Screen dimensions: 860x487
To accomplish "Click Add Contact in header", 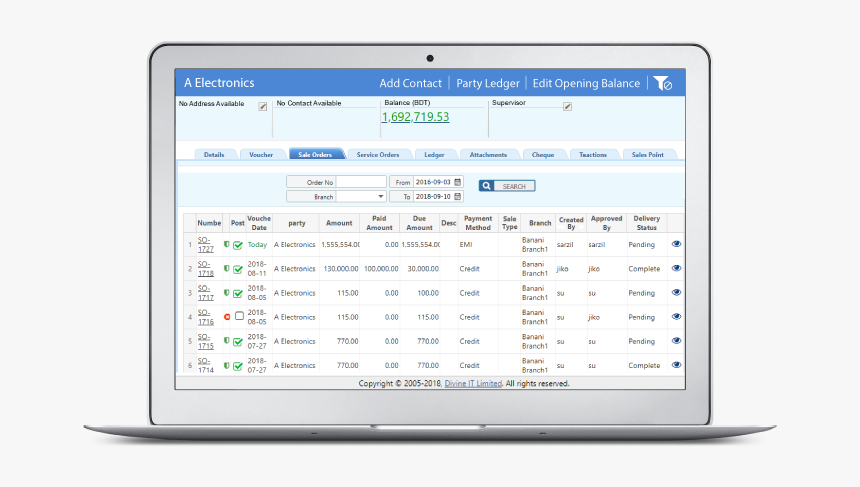I will coord(410,83).
